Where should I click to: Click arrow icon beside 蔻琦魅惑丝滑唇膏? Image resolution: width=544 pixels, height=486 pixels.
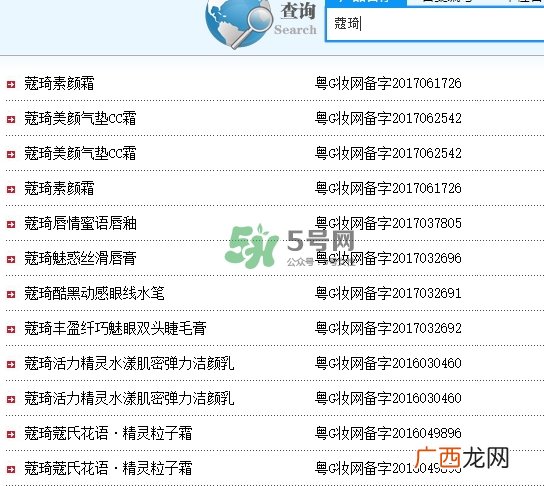point(11,259)
